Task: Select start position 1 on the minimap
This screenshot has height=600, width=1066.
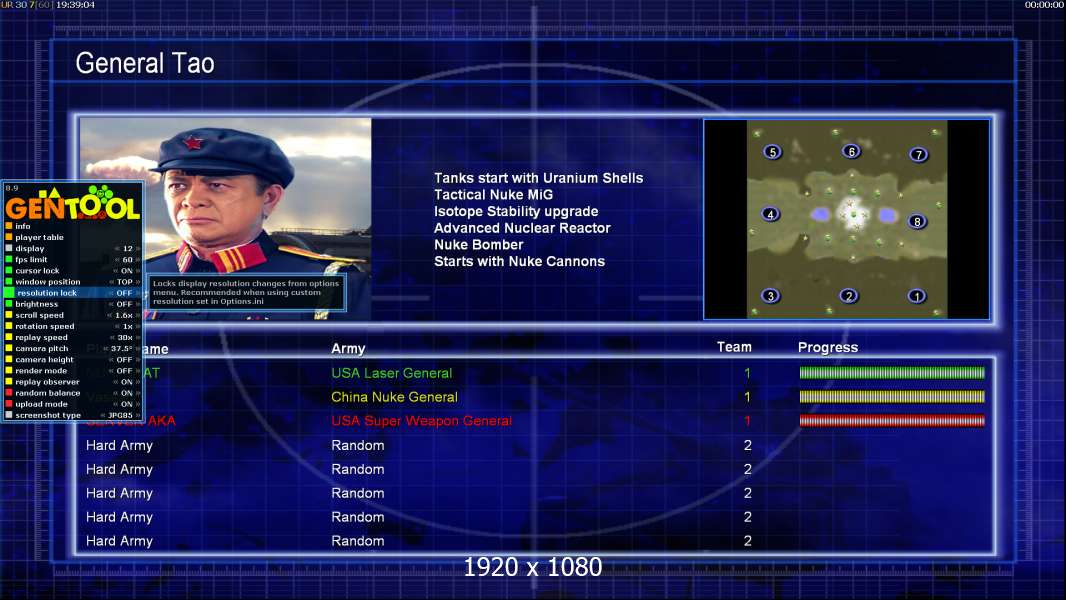Action: pos(916,296)
